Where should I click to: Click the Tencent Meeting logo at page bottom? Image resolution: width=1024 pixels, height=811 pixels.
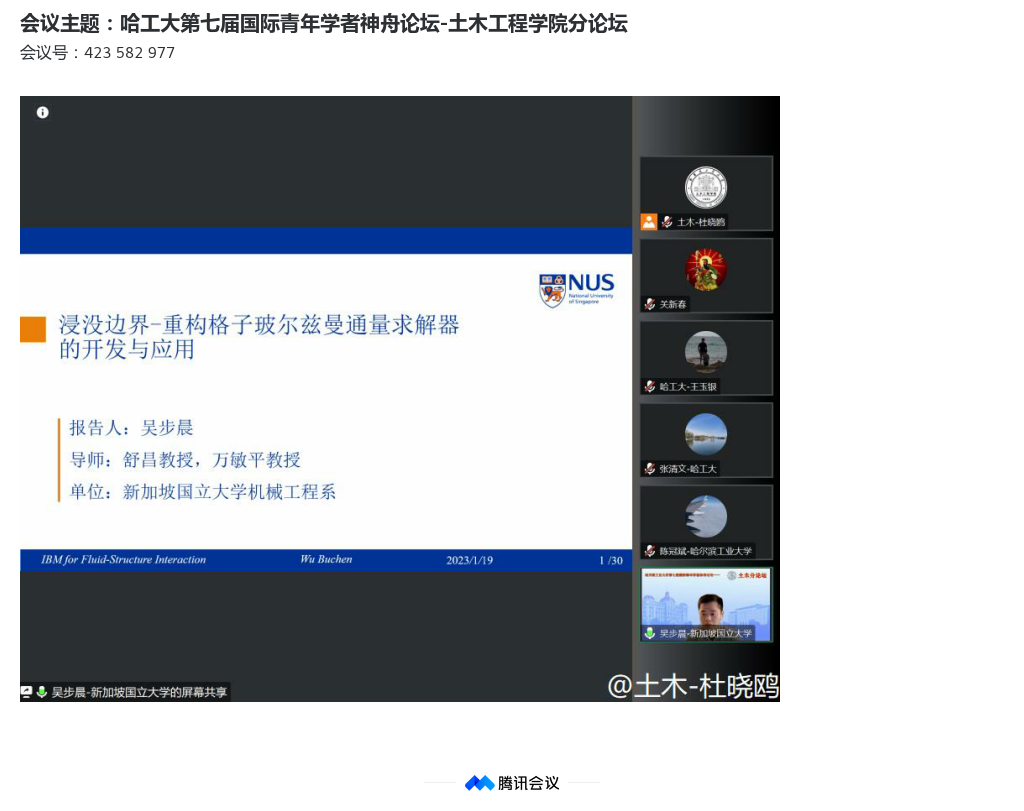pos(480,783)
